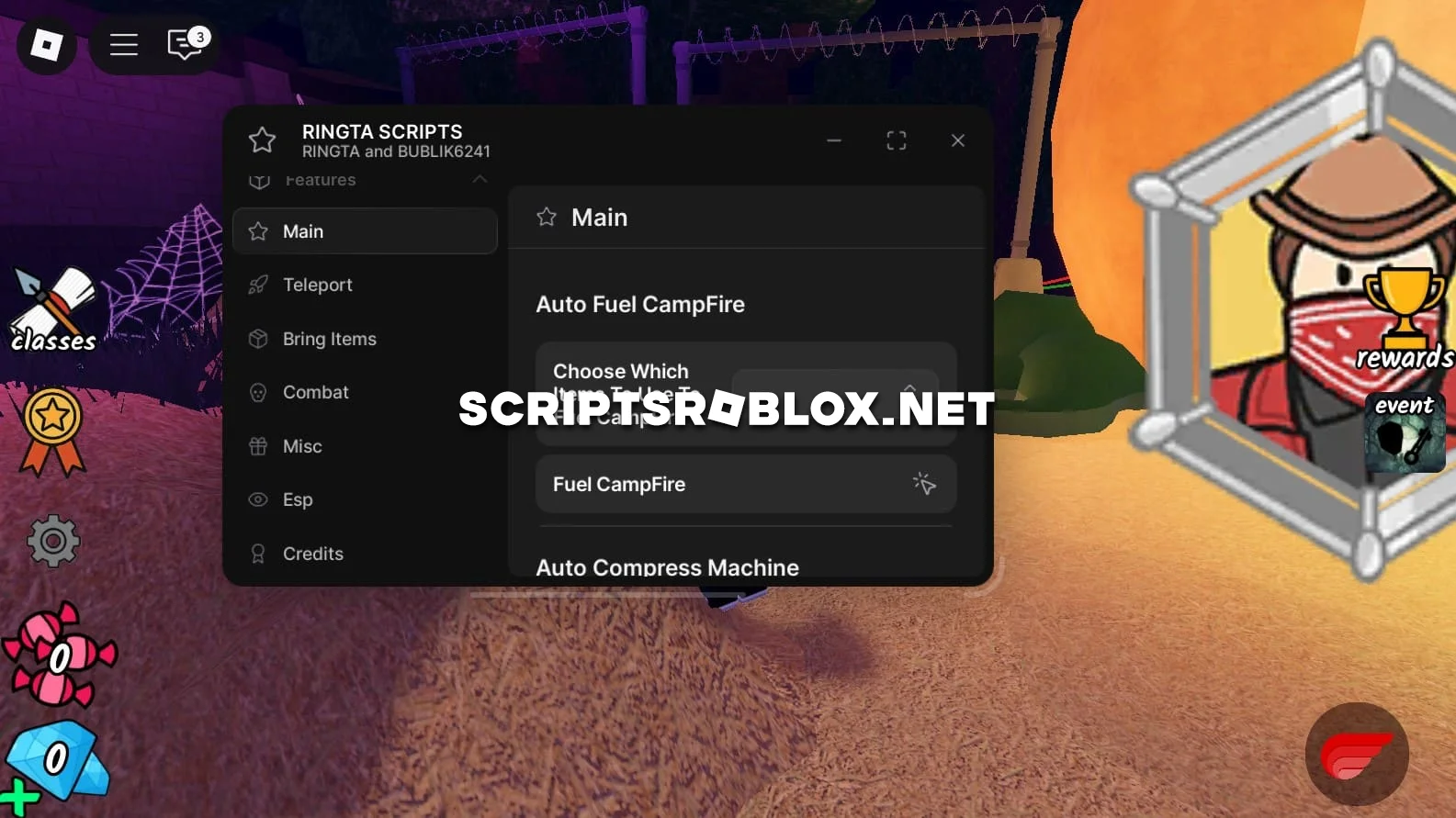The height and width of the screenshot is (818, 1456).
Task: Select the Teleport tab in sidebar
Action: (x=317, y=285)
